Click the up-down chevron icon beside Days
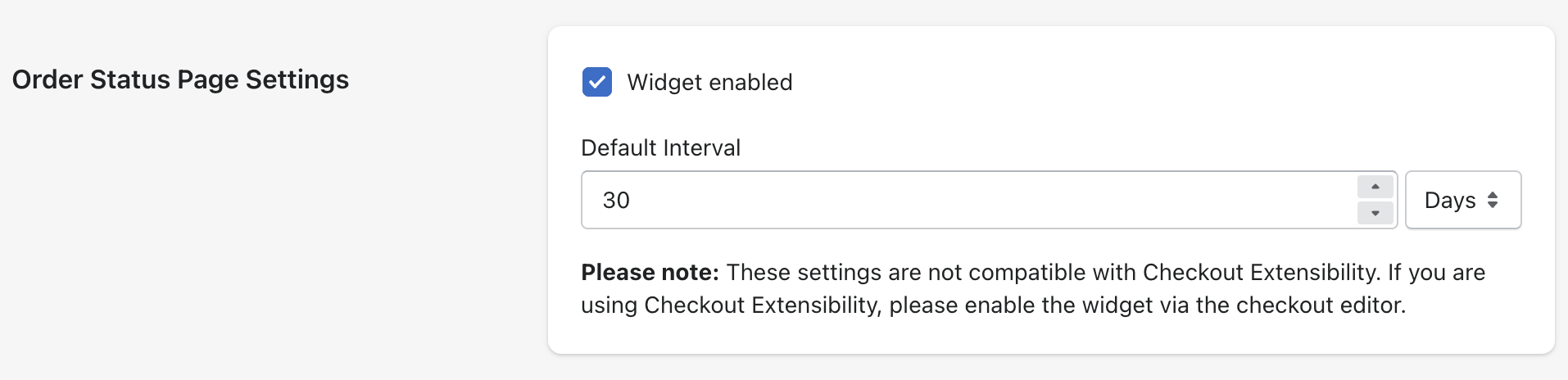This screenshot has height=380, width=1568. pos(1493,200)
